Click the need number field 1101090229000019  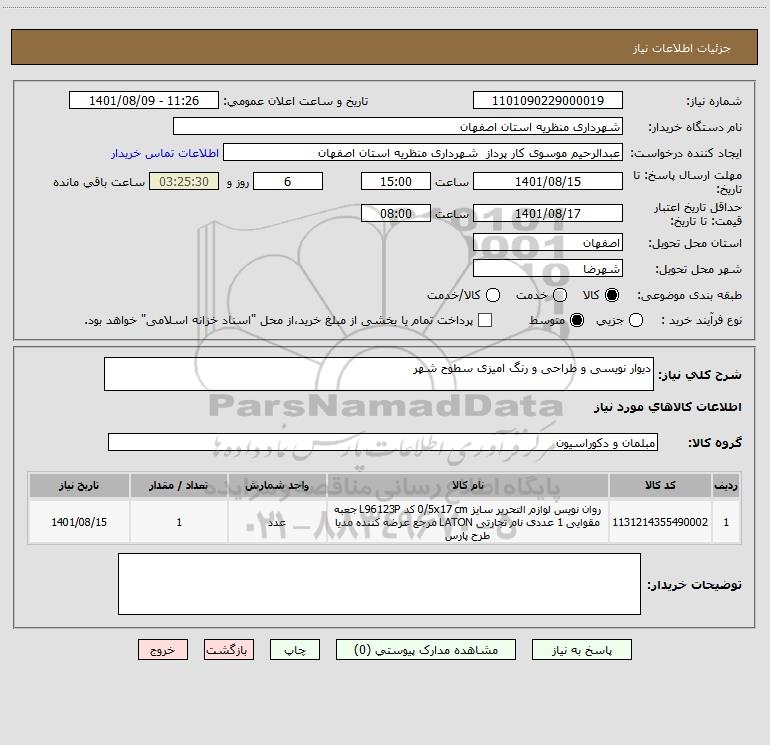tap(548, 100)
